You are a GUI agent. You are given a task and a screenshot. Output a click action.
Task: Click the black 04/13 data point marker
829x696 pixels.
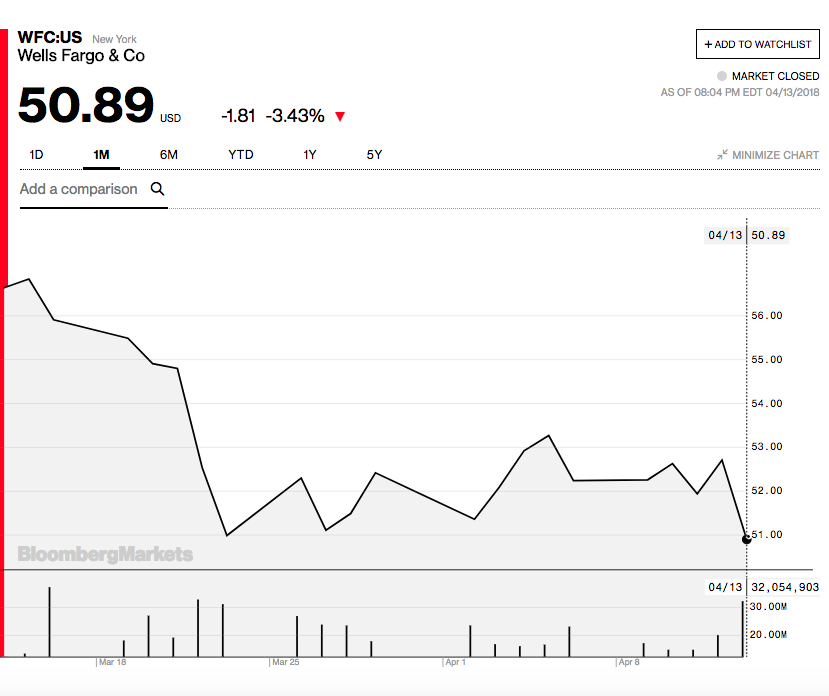[746, 539]
